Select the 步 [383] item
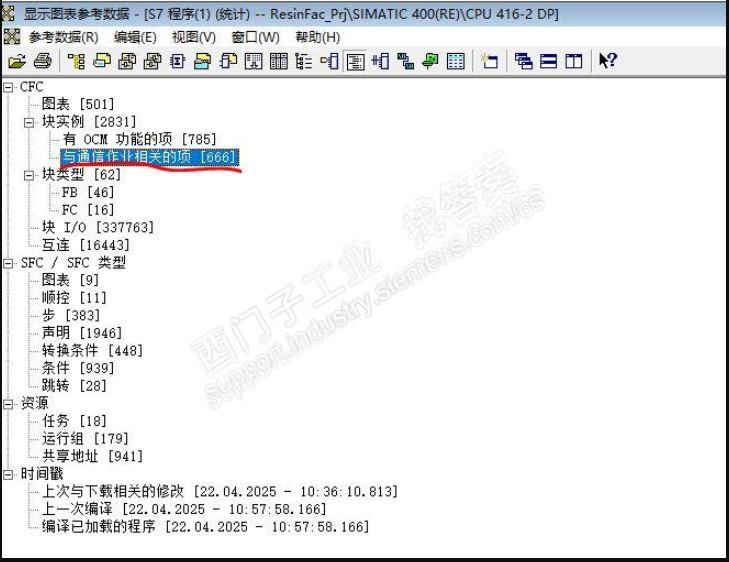Viewport: 729px width, 562px height. pyautogui.click(x=71, y=315)
